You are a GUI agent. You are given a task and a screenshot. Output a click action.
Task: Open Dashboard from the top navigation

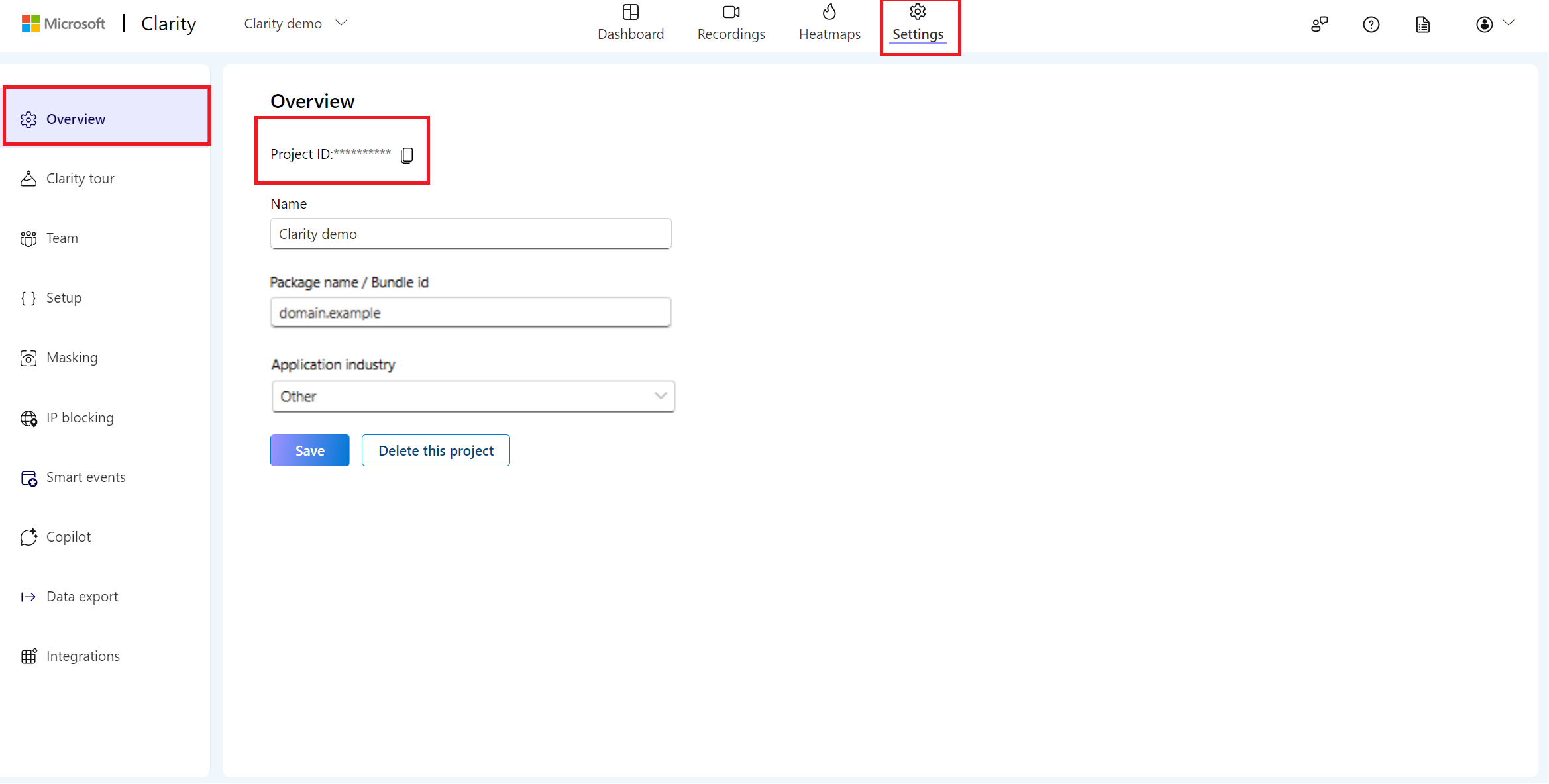click(x=630, y=23)
